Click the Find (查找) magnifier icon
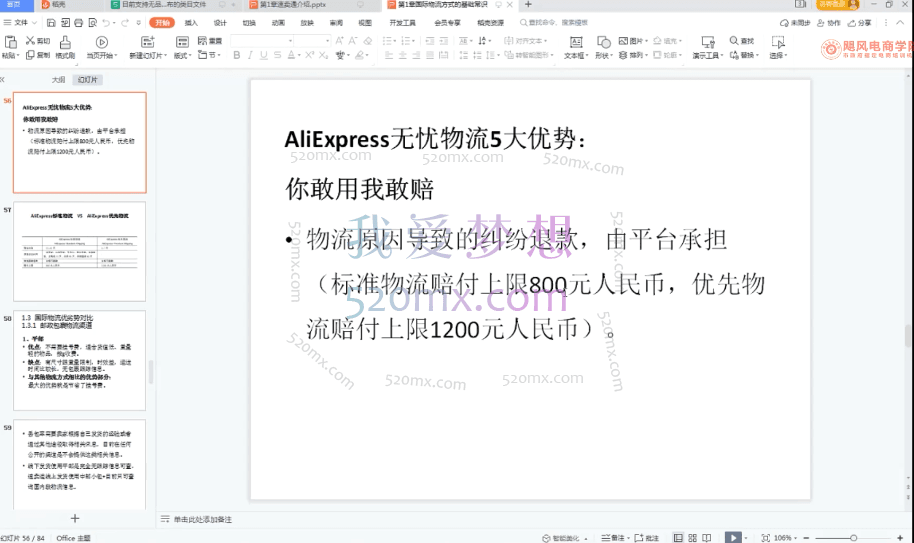914x543 pixels. pos(734,41)
